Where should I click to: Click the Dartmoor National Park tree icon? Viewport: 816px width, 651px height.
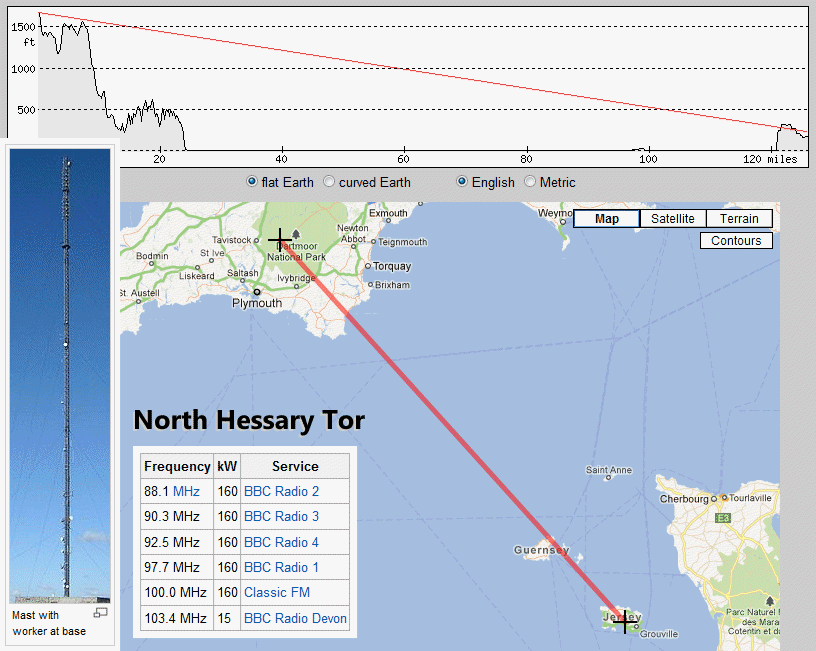coord(296,234)
